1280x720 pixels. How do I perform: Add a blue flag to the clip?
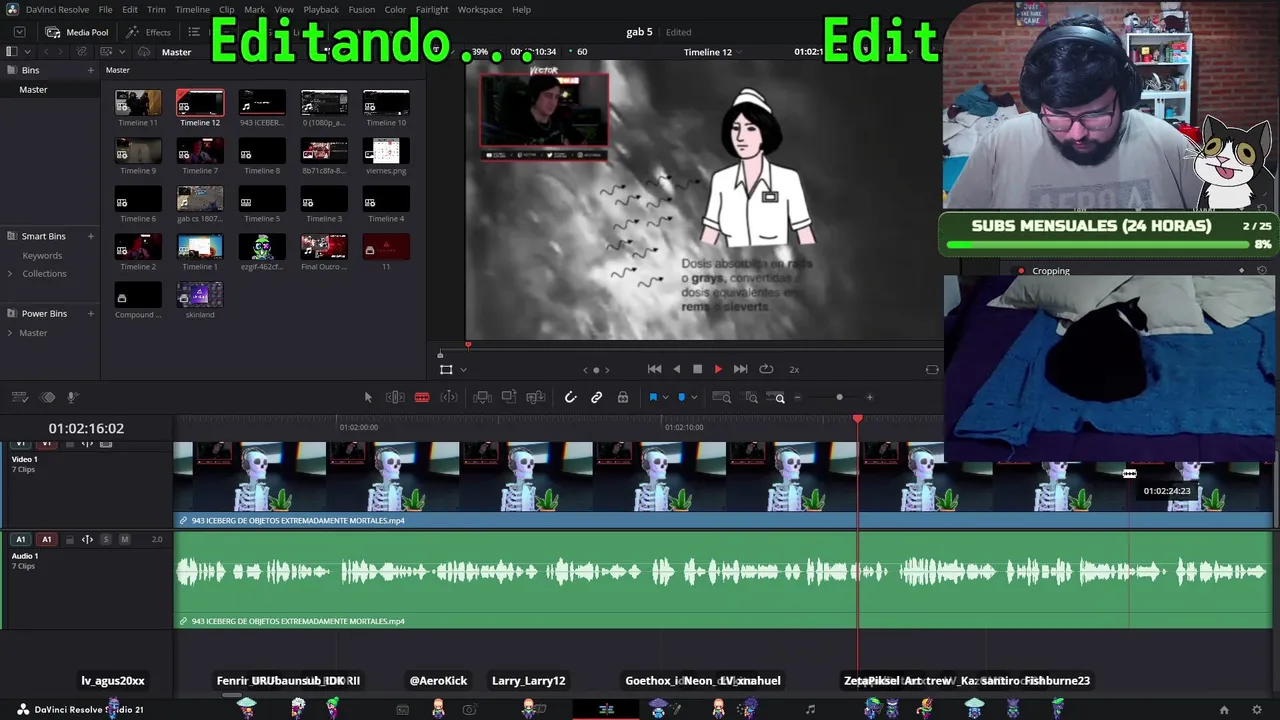(653, 398)
